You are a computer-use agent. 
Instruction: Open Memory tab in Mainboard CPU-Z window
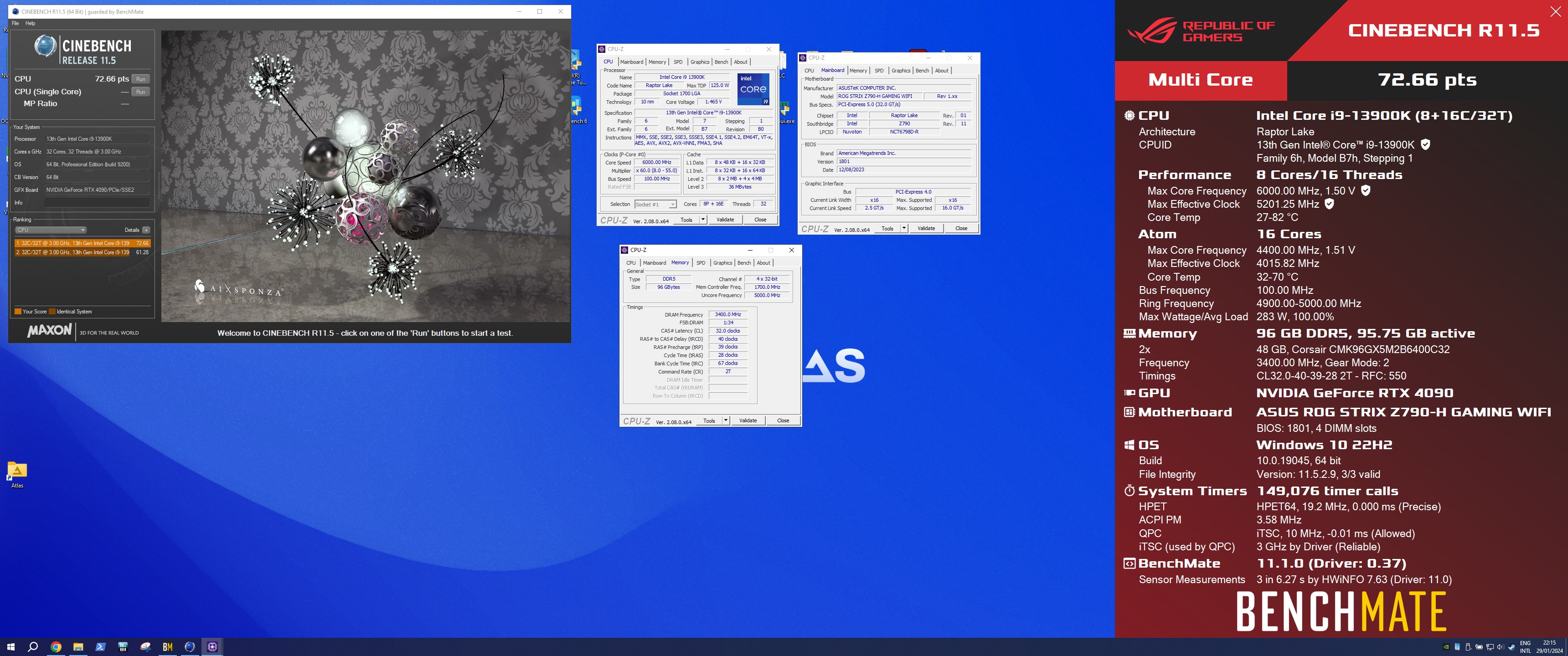click(858, 71)
